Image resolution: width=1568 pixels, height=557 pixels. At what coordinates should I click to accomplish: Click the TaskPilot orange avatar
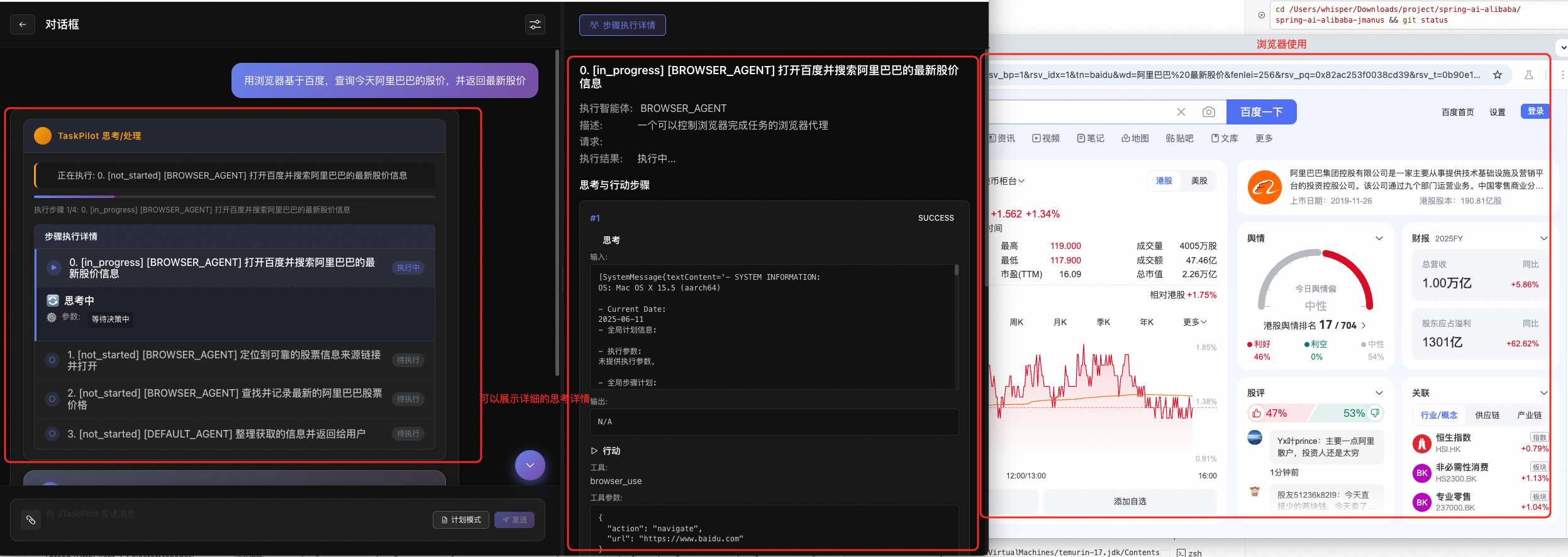(43, 136)
